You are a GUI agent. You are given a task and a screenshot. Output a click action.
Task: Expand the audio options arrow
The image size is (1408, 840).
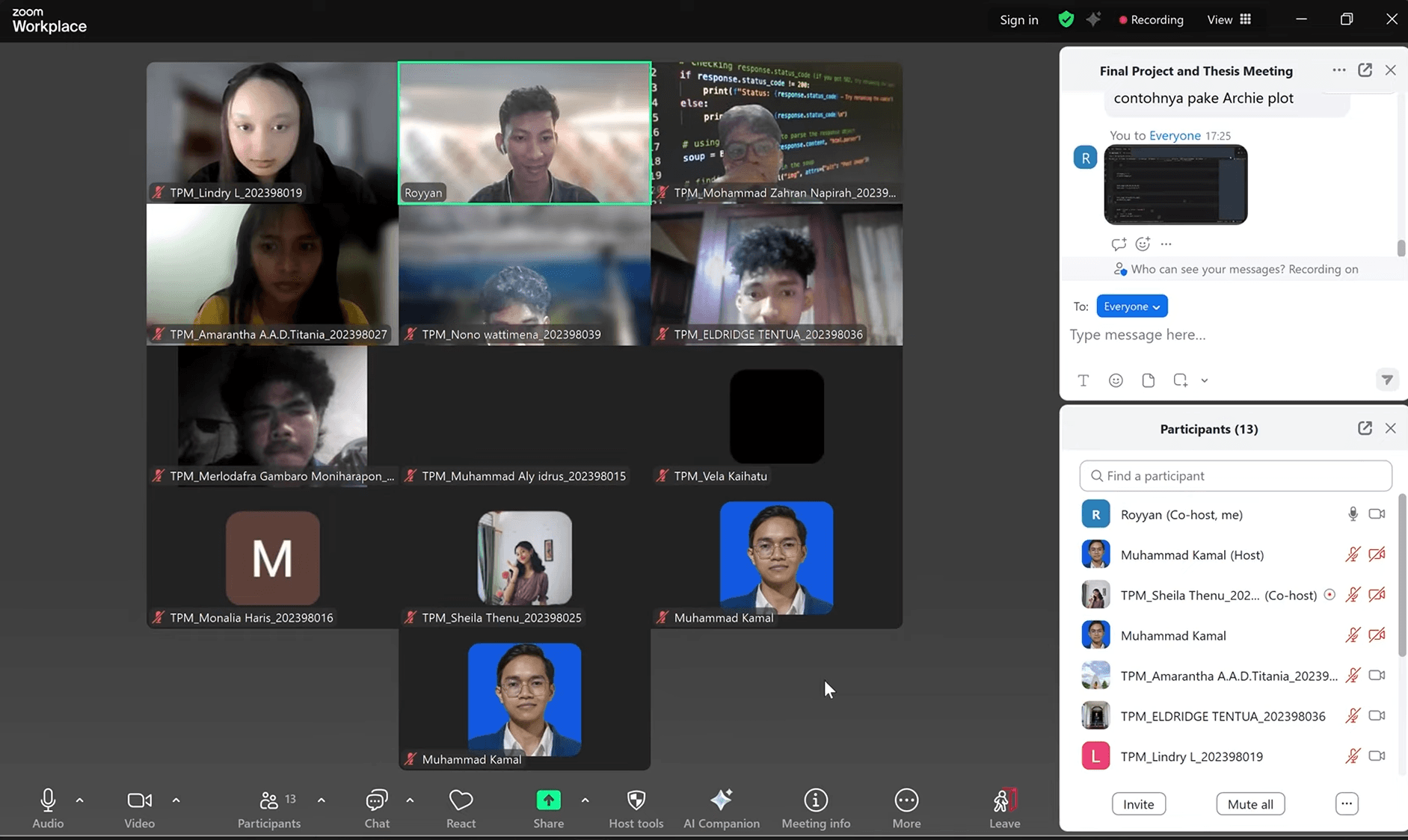point(80,800)
